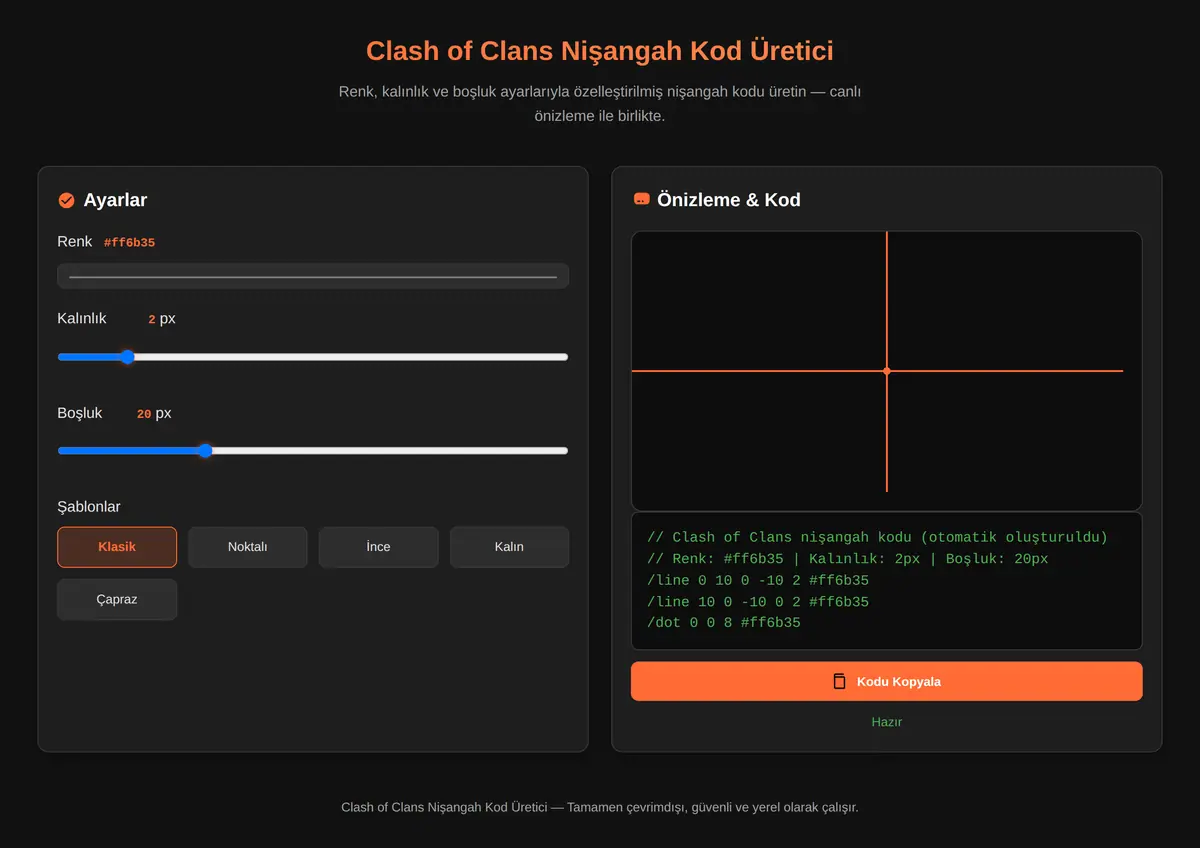Image resolution: width=1200 pixels, height=848 pixels.
Task: Click the comment line starting // Renk:
Action: (x=847, y=559)
